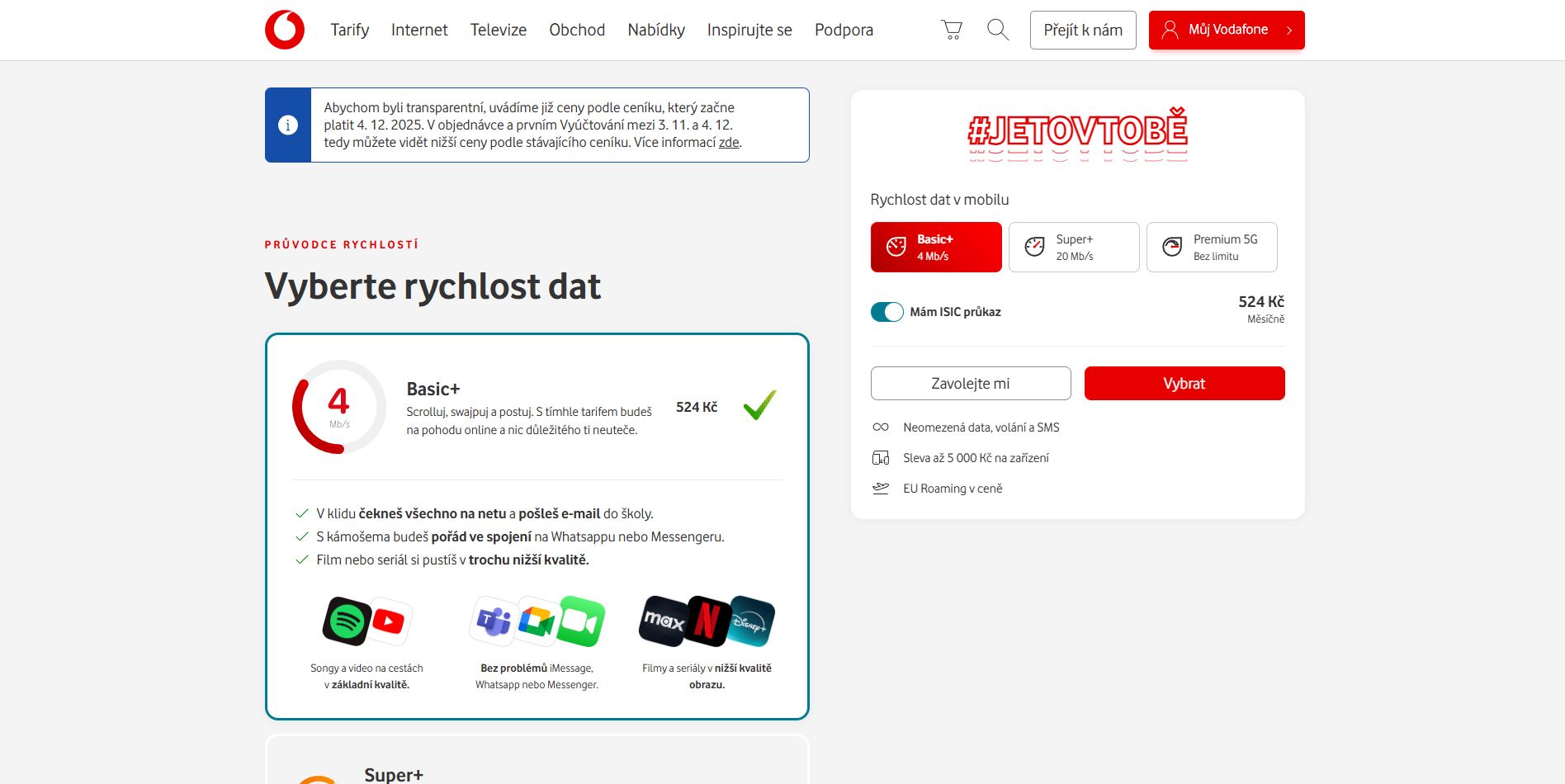
Task: Click the search magnifier icon
Action: 998,30
